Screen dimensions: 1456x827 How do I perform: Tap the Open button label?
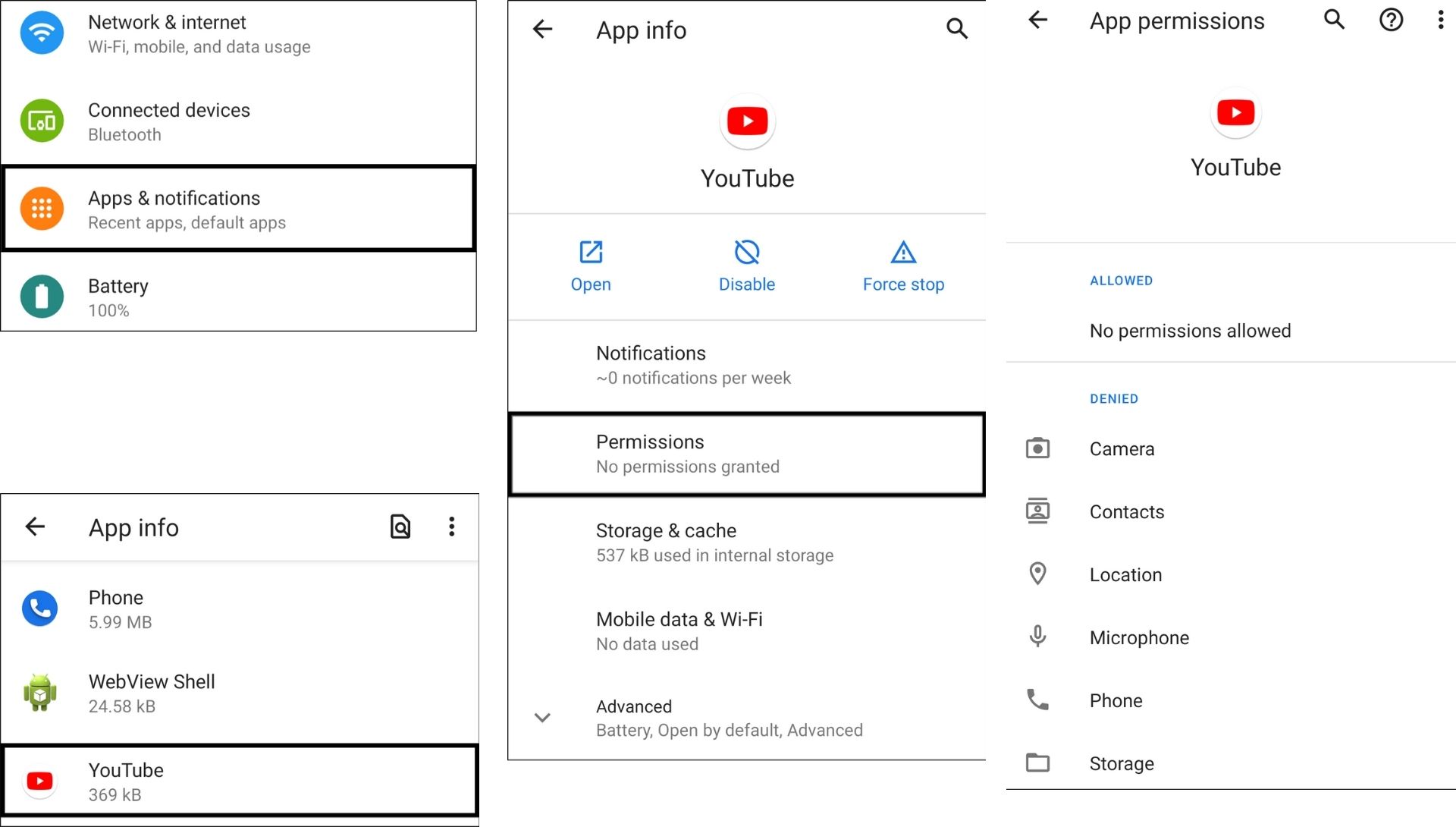[x=591, y=285]
